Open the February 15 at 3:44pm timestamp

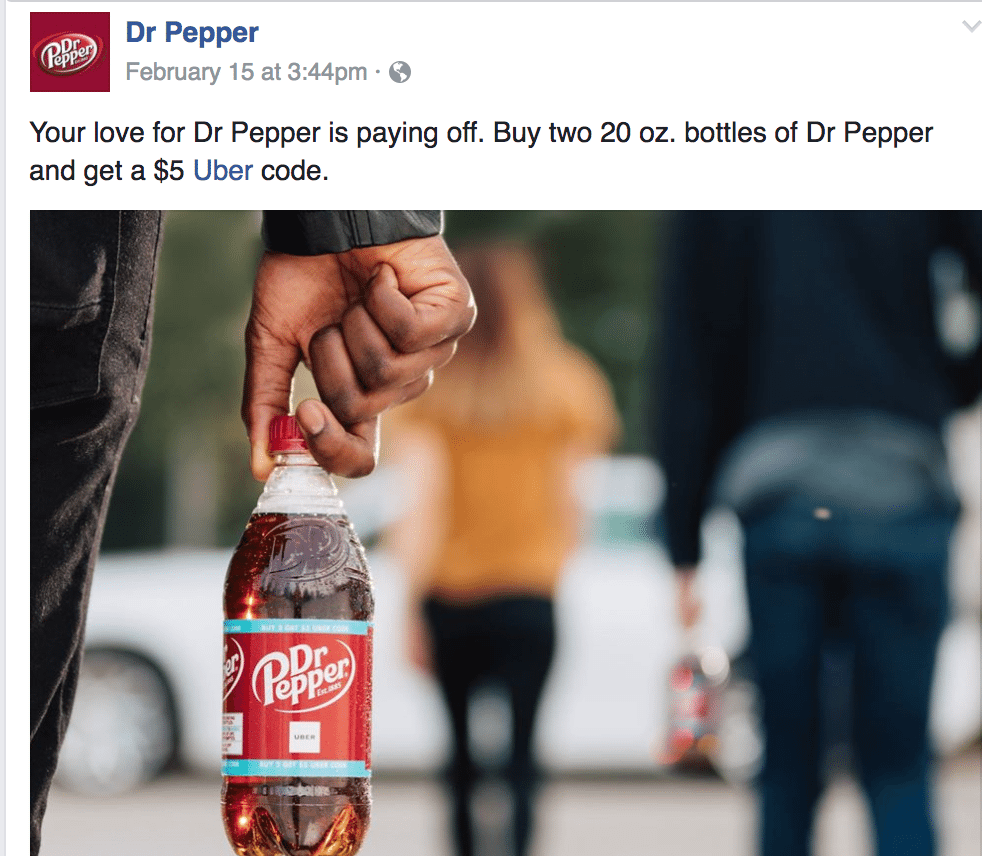246,72
